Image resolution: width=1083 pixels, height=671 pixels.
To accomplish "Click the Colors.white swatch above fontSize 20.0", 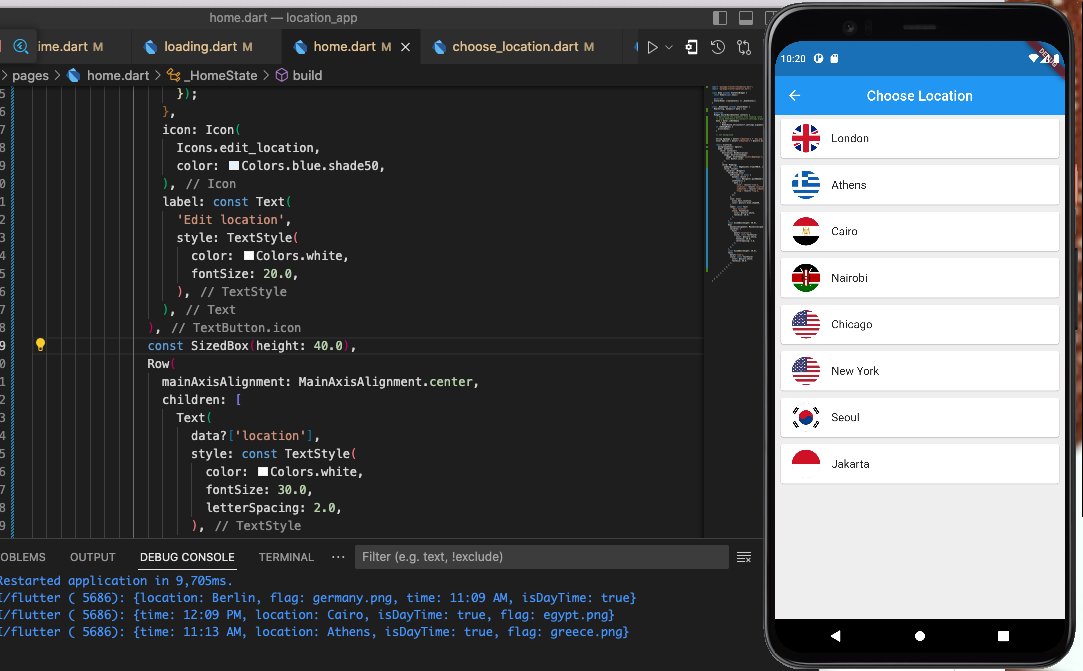I will (x=249, y=256).
